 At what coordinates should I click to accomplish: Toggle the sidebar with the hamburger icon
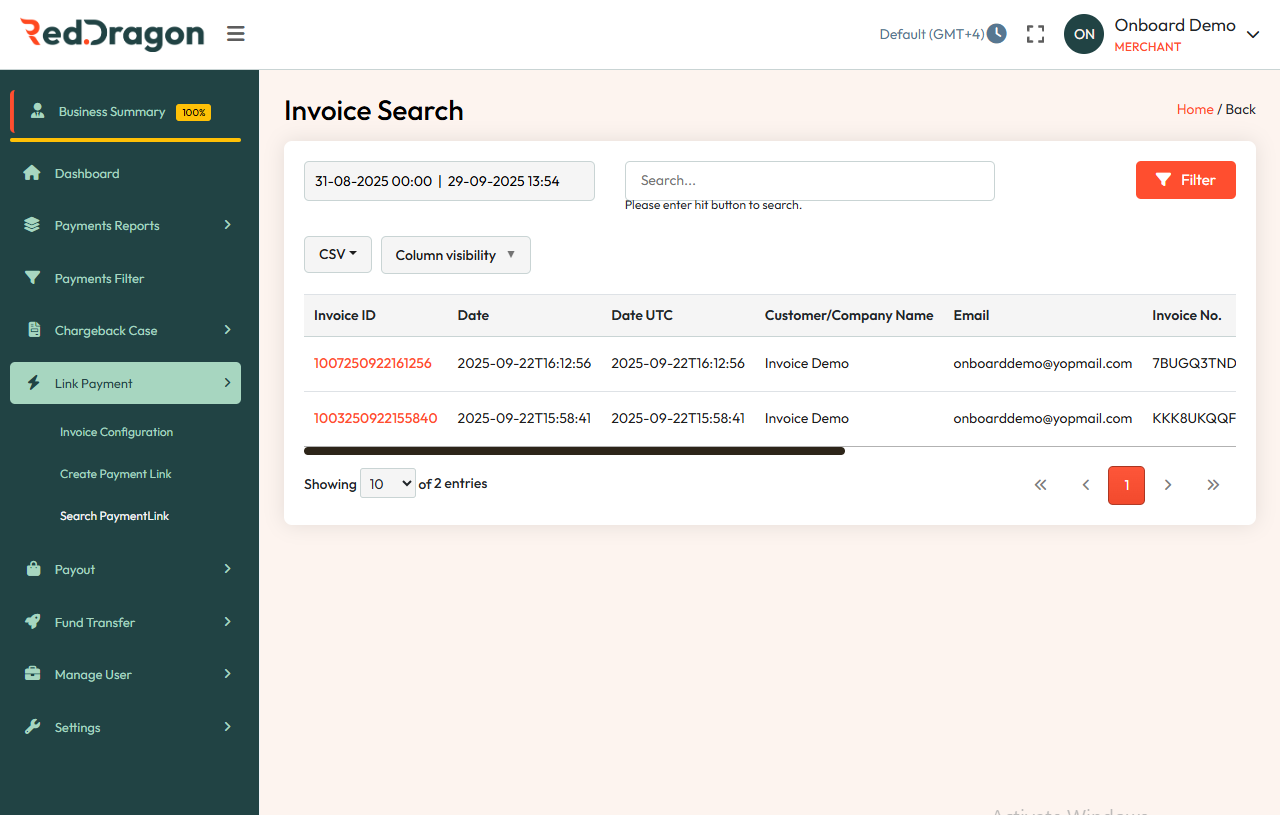(x=235, y=33)
